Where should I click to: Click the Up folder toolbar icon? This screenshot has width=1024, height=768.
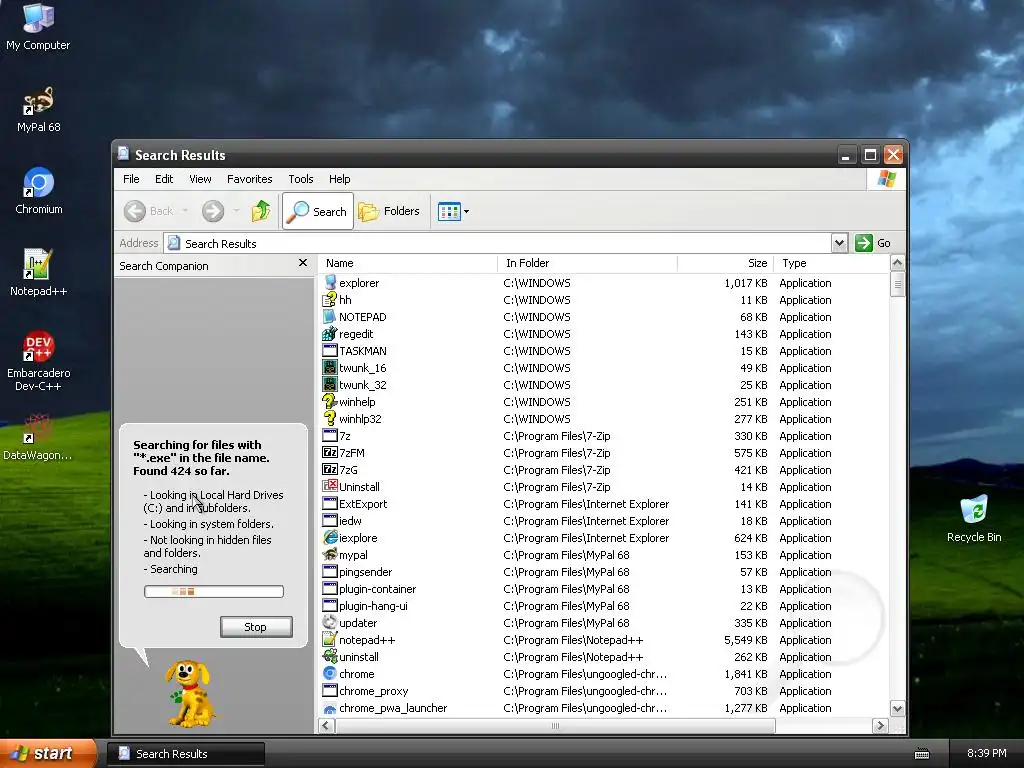tap(261, 211)
